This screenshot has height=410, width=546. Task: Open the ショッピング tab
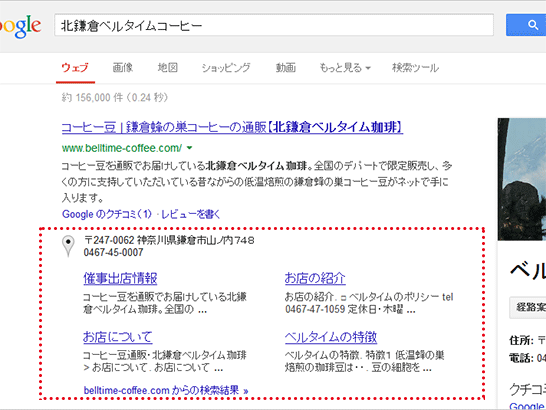pos(226,68)
